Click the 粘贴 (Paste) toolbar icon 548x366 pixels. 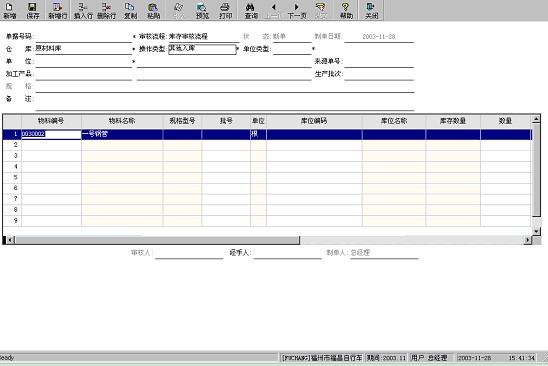(x=153, y=10)
